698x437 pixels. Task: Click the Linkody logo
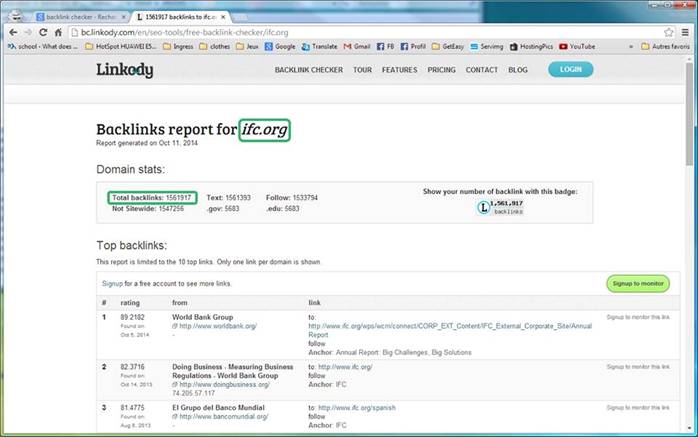click(x=124, y=70)
